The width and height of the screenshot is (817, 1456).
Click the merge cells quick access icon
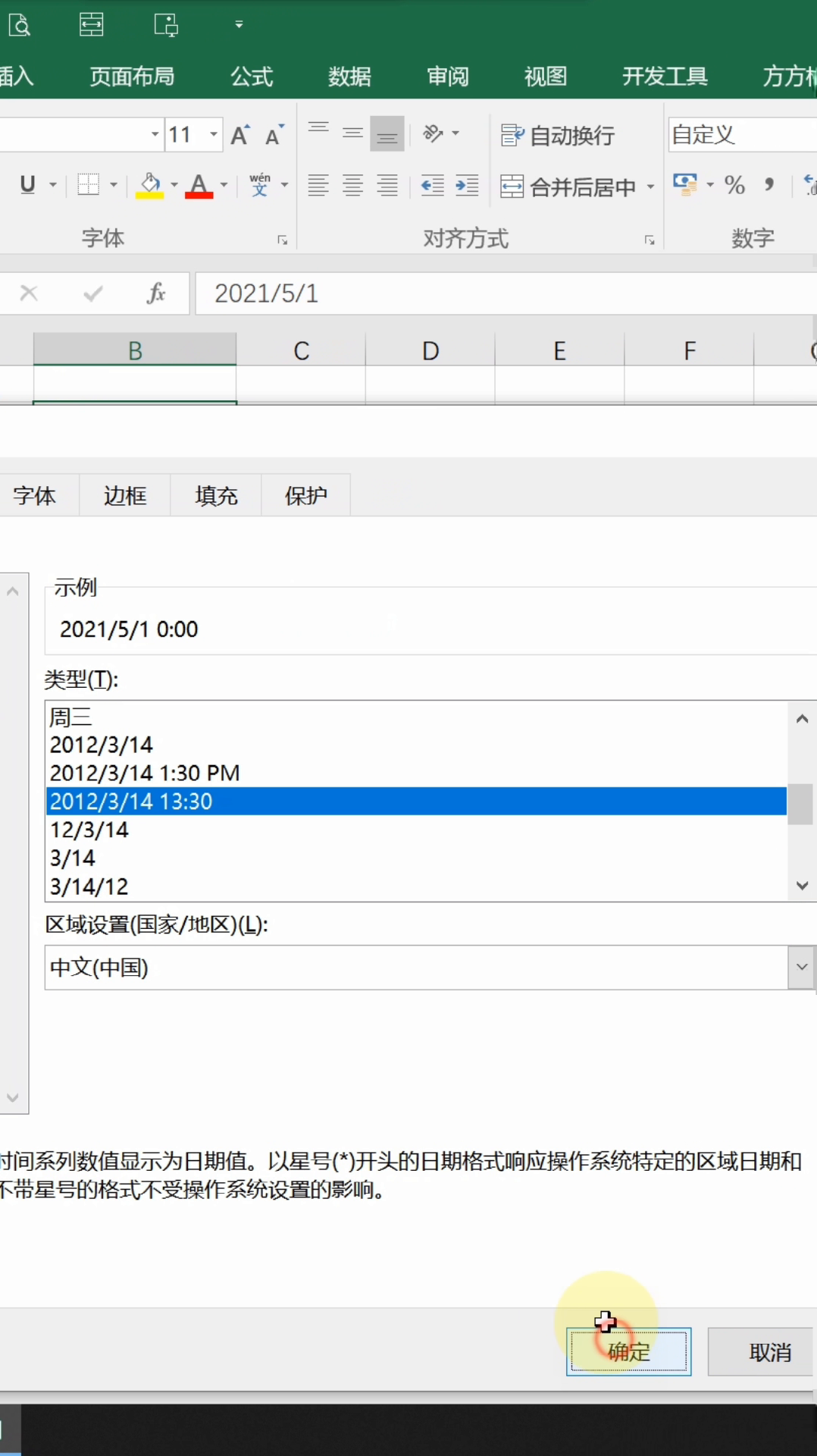click(x=92, y=25)
